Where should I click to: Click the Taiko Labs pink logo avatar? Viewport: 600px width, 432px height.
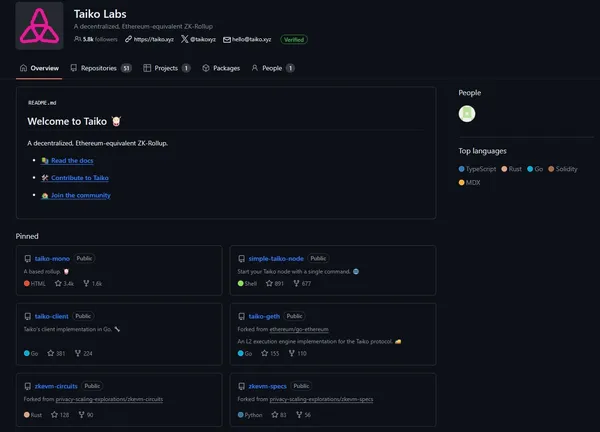pyautogui.click(x=39, y=26)
